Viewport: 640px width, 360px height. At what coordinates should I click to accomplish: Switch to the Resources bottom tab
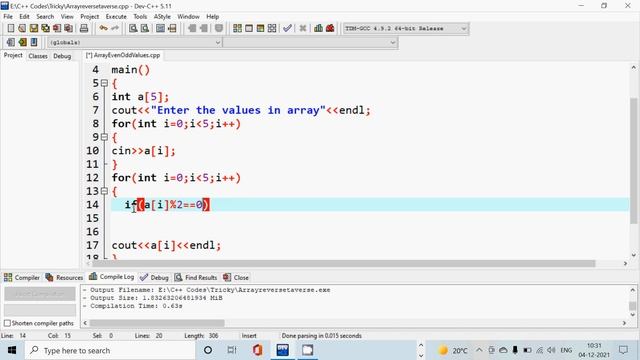(x=64, y=277)
